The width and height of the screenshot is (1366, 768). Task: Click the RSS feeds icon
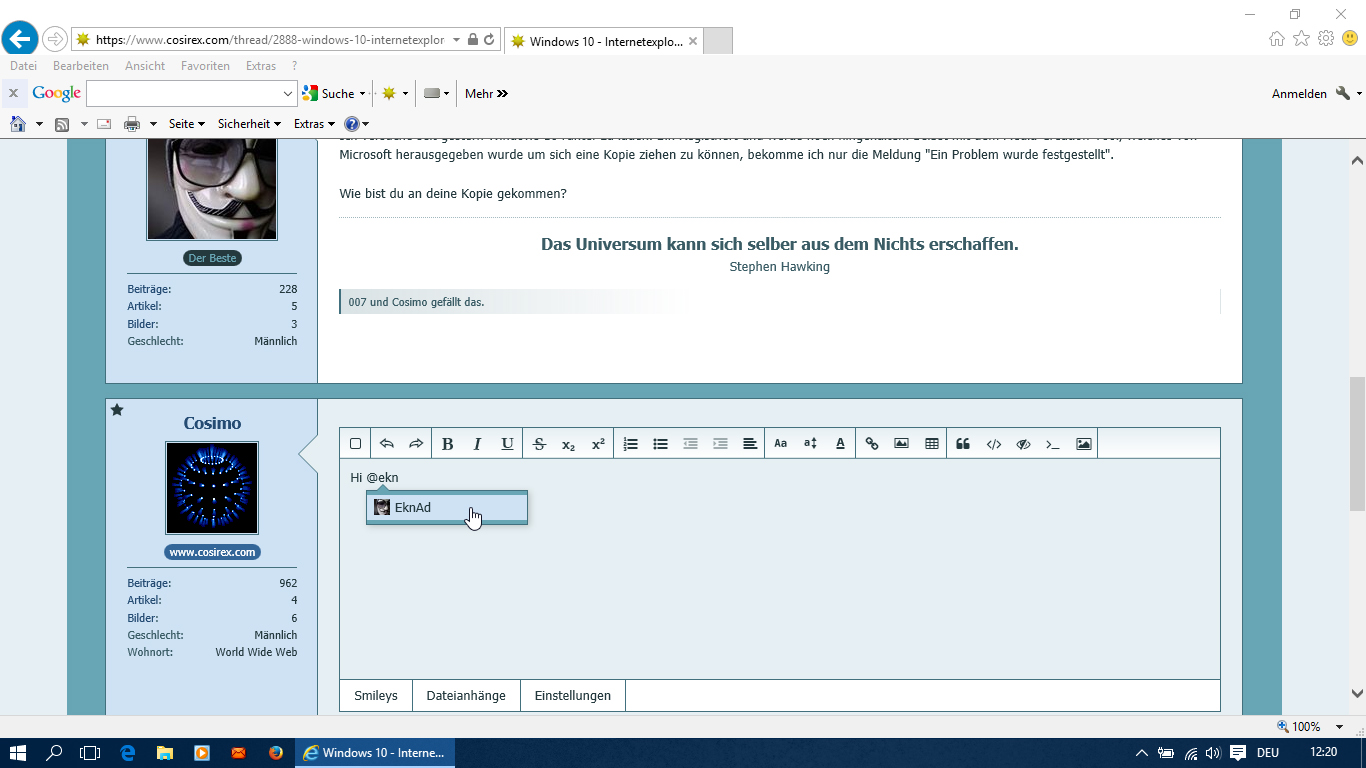pyautogui.click(x=62, y=124)
